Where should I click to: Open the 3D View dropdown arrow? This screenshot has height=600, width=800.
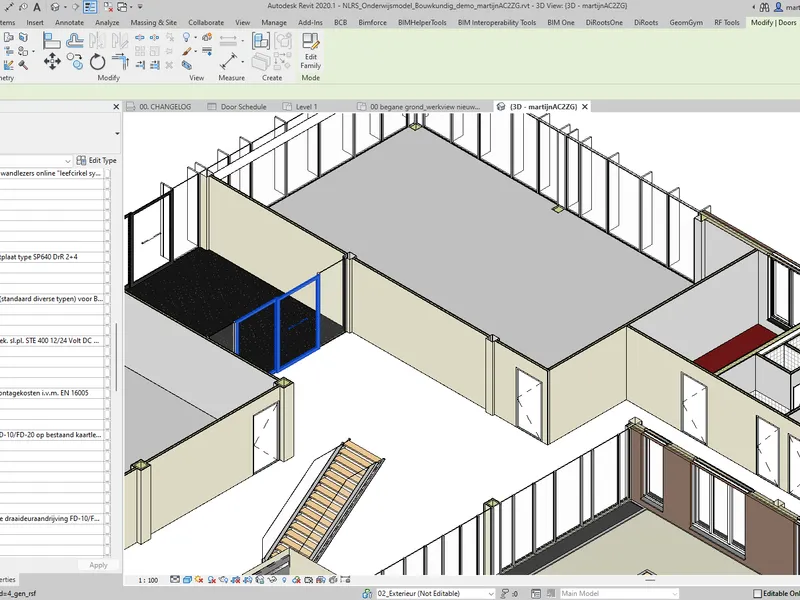tap(65, 7)
